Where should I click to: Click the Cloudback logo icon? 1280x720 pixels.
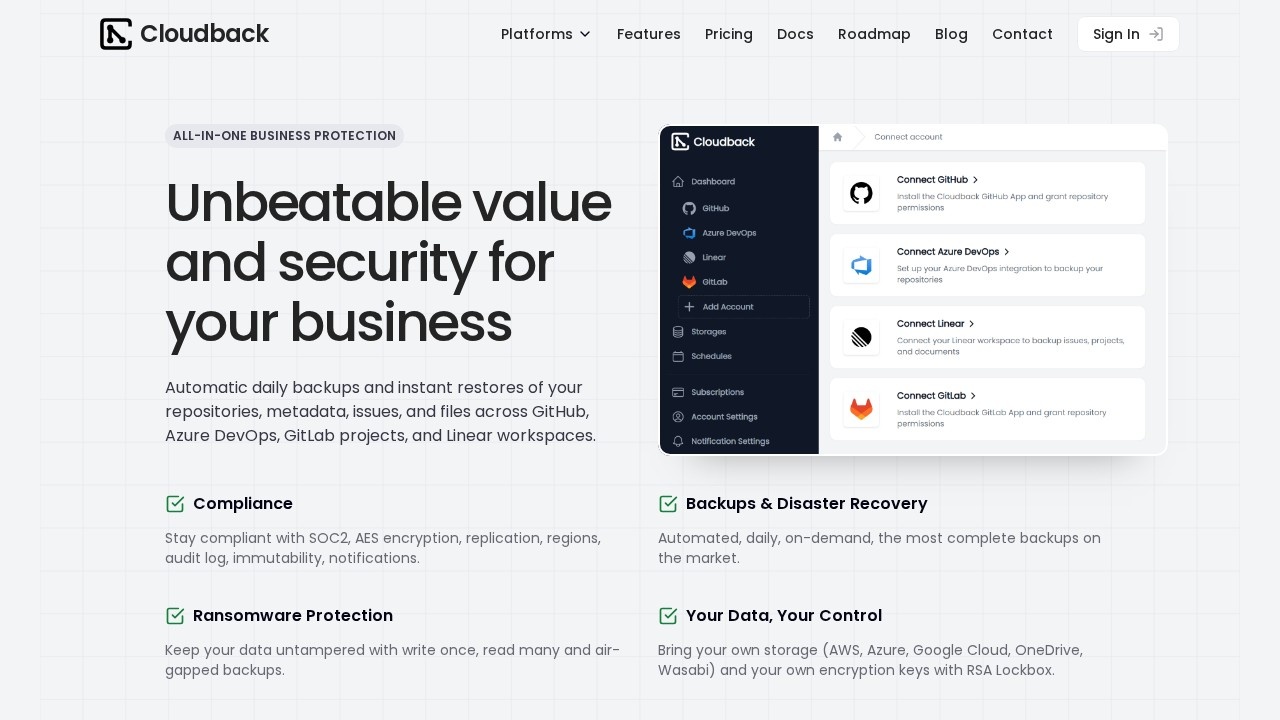(x=116, y=34)
